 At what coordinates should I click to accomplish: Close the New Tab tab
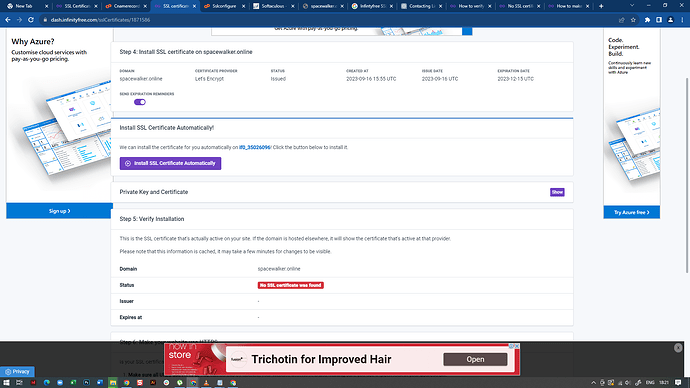[46, 6]
